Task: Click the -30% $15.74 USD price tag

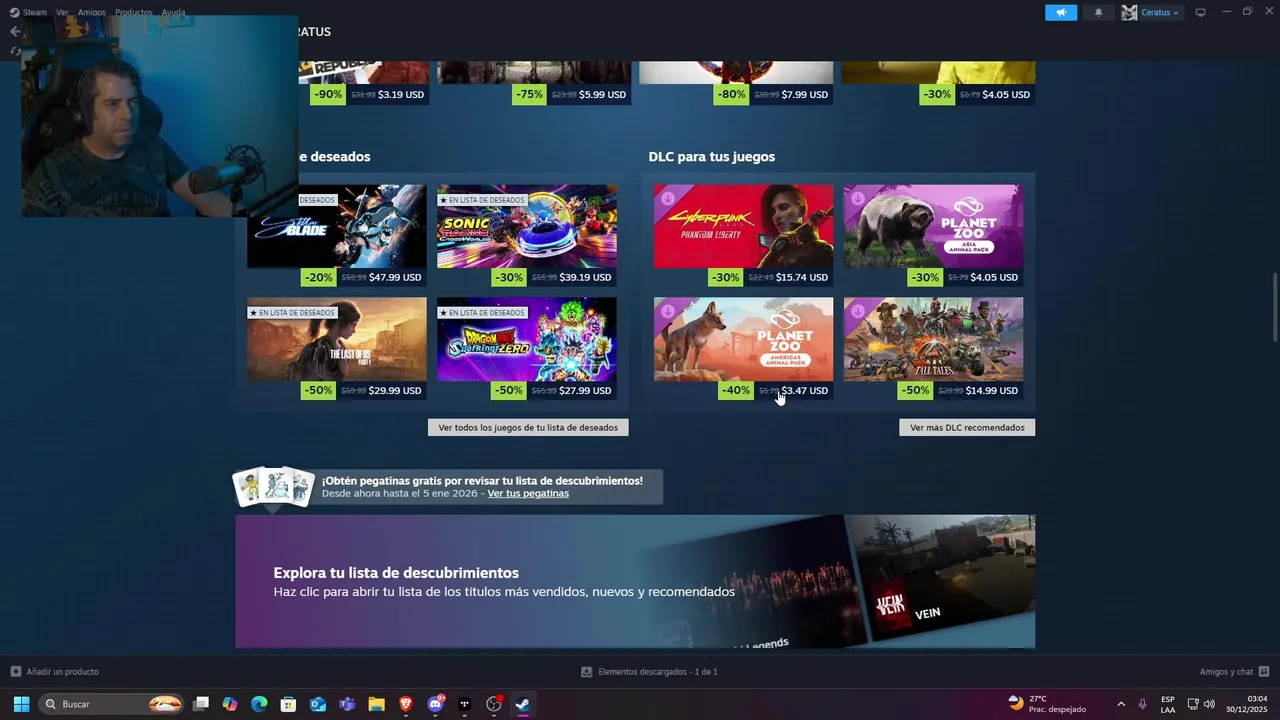Action: [x=770, y=277]
